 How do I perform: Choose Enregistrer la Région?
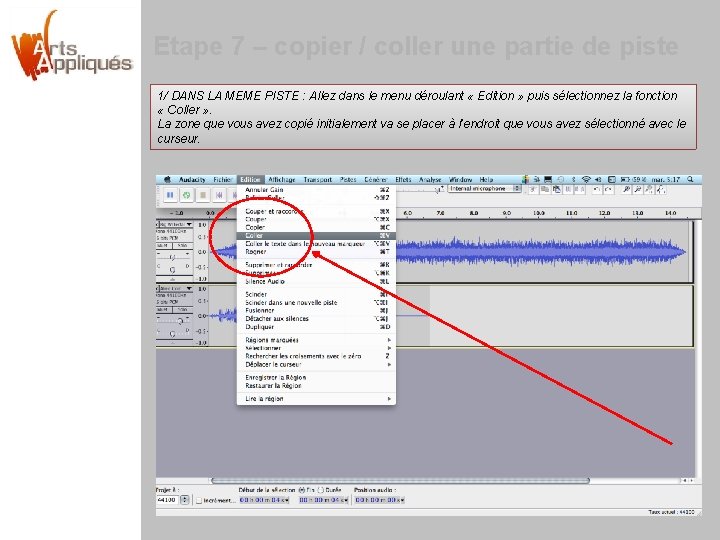[316, 377]
